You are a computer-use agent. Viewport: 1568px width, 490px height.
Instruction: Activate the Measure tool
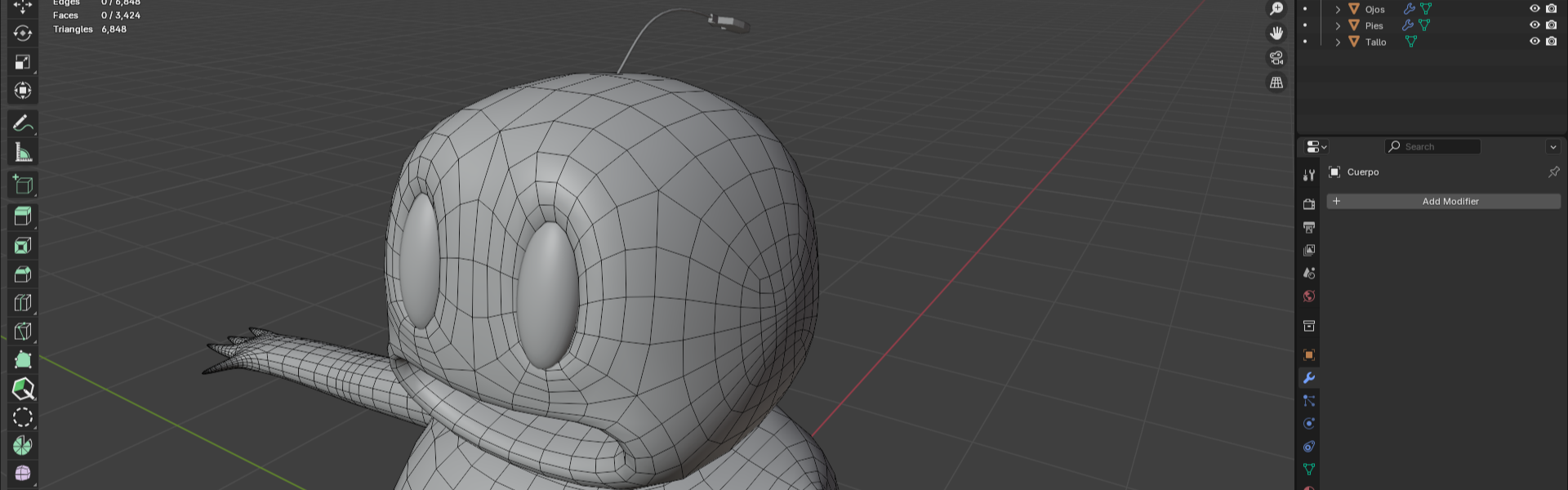[23, 153]
